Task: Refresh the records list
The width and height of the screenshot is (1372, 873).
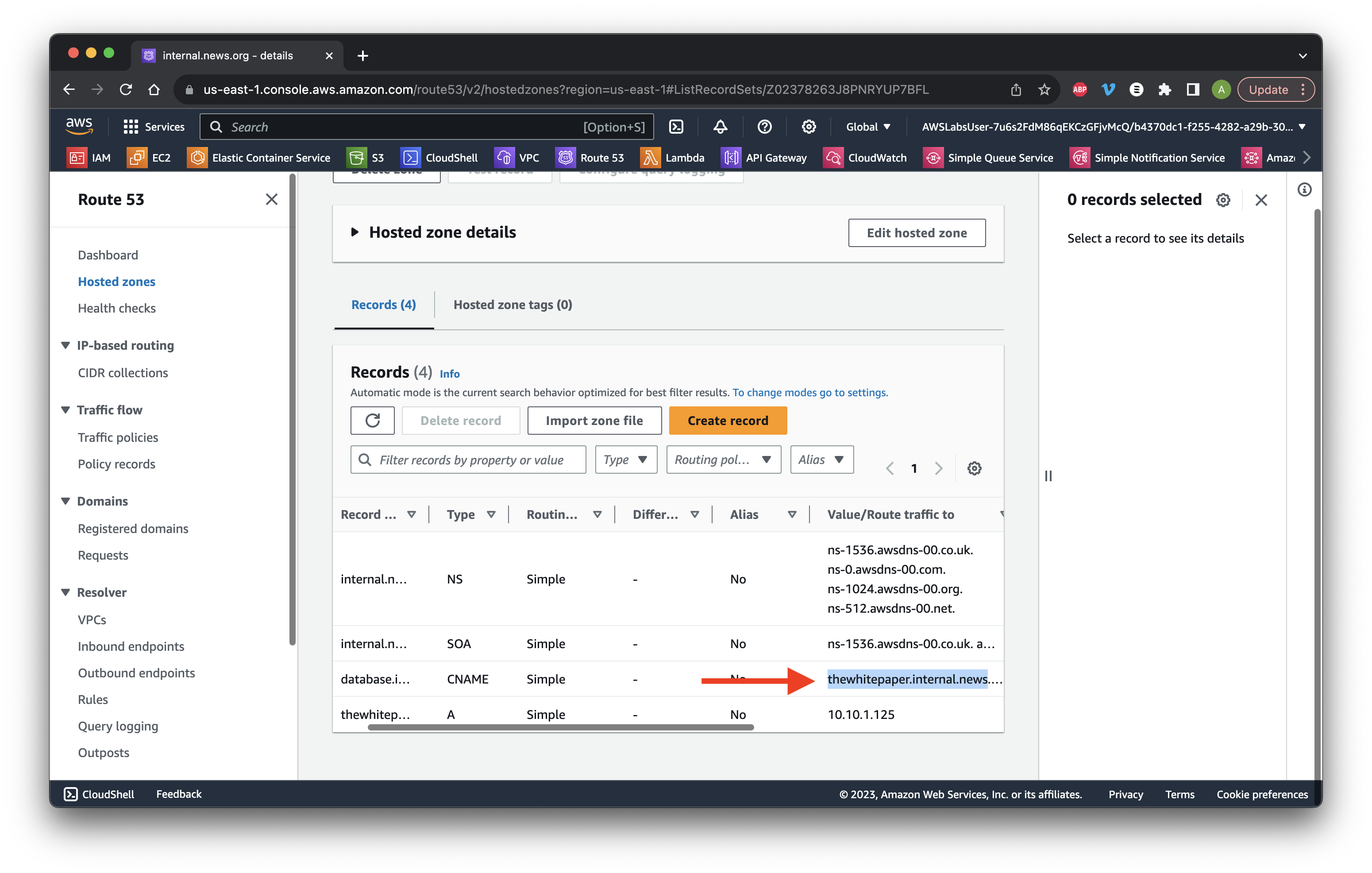Action: pos(373,421)
